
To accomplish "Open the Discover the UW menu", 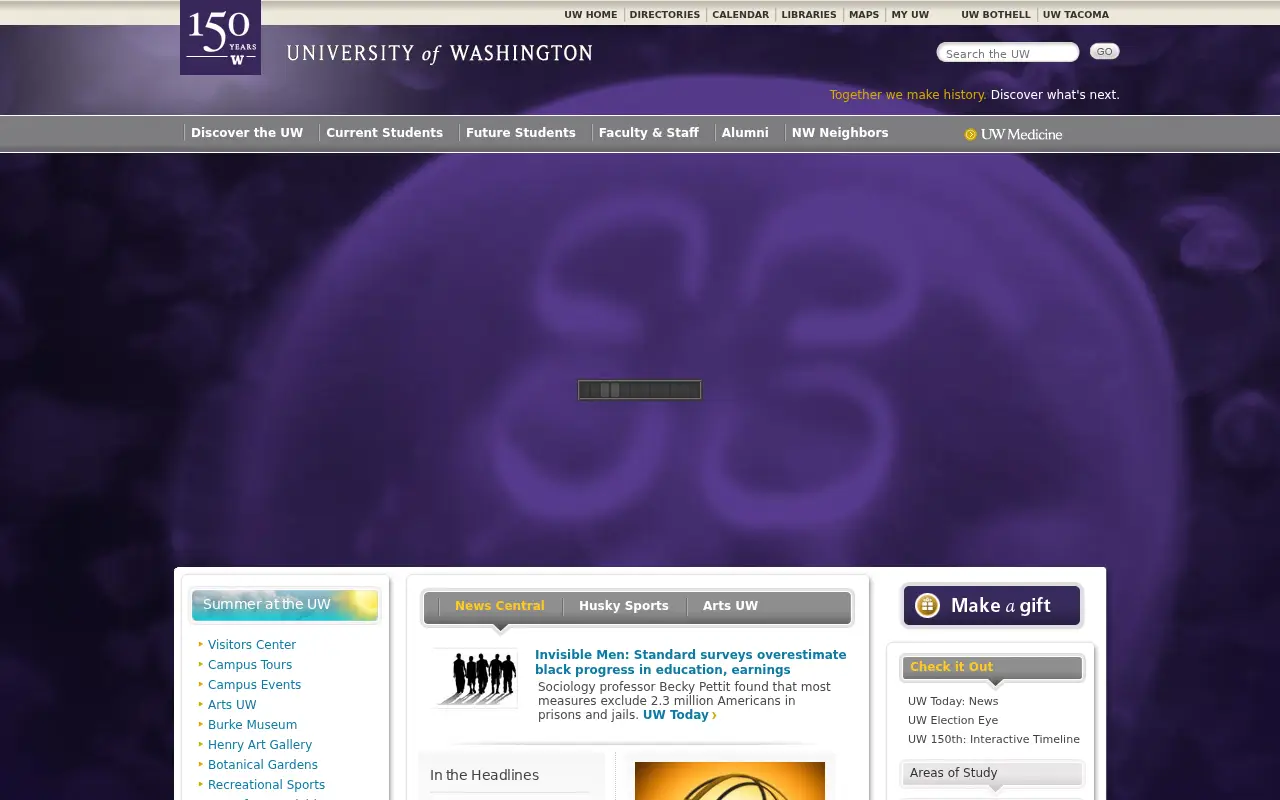I will pos(247,133).
